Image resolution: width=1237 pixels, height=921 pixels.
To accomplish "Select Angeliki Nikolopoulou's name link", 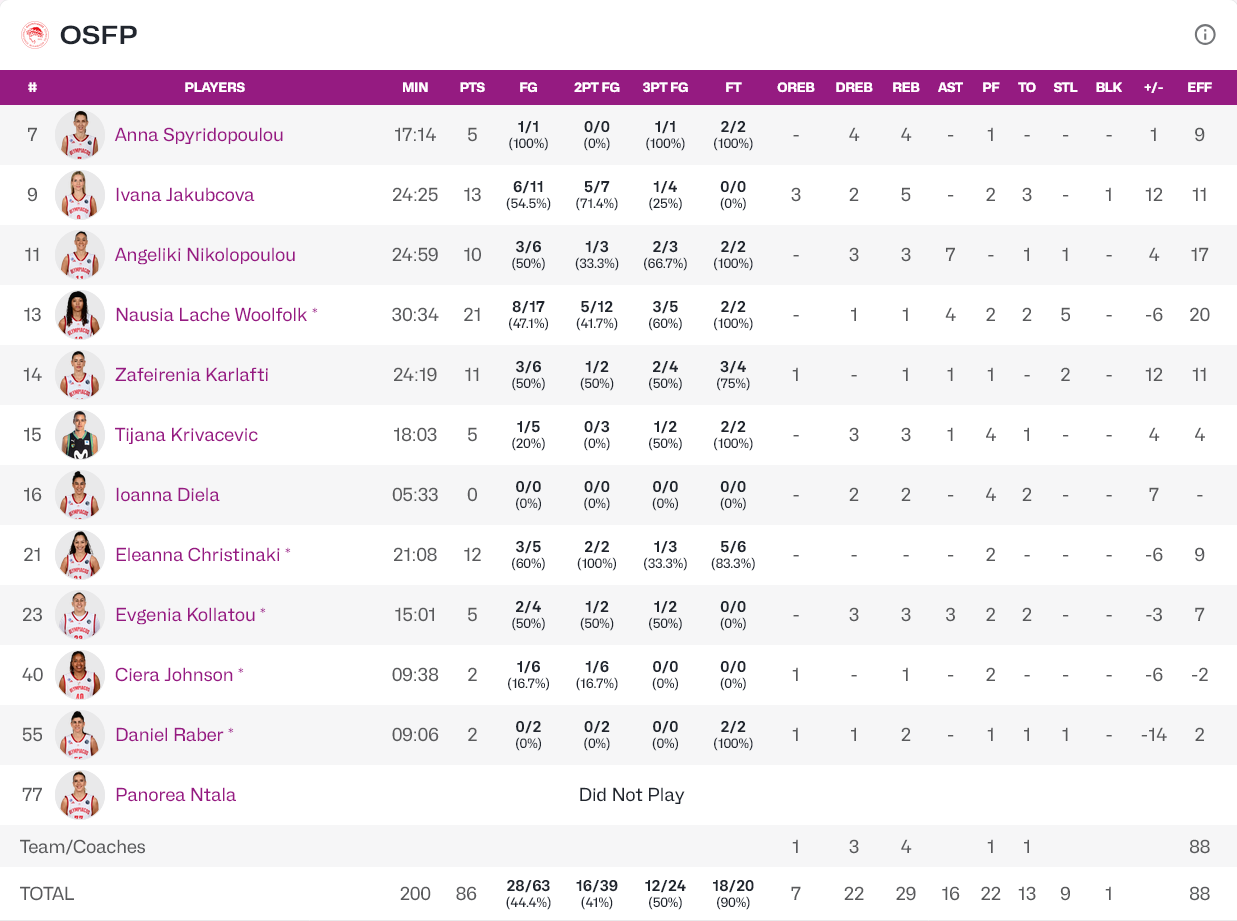I will click(x=205, y=255).
